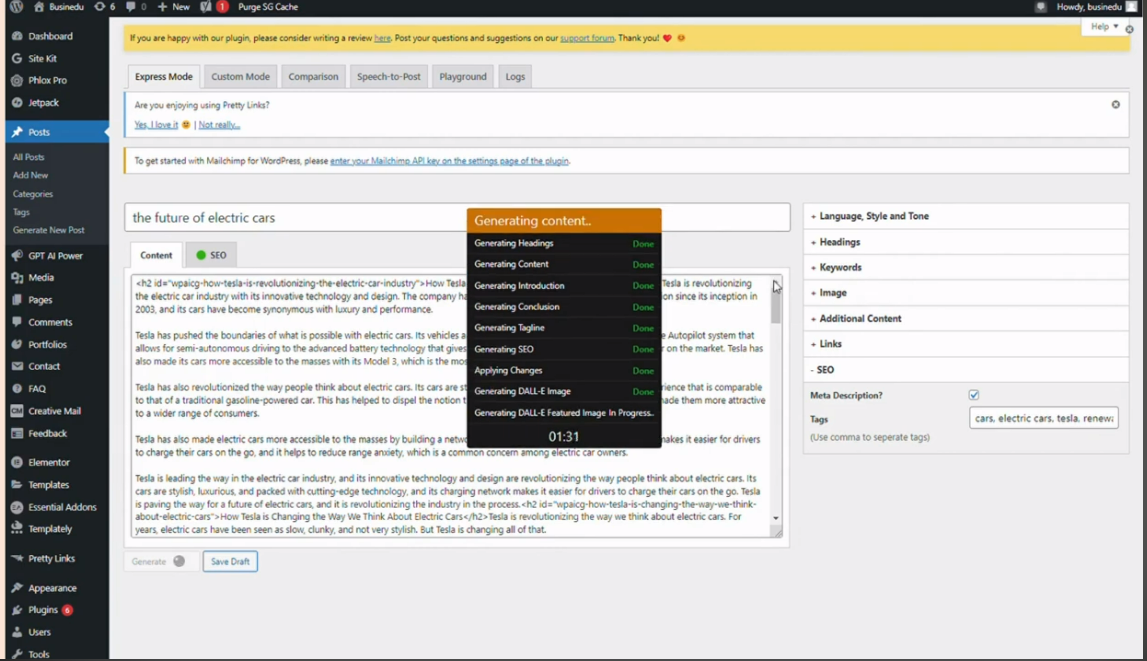This screenshot has width=1147, height=661.
Task: Click the comments bubble in admin bar
Action: click(x=135, y=7)
